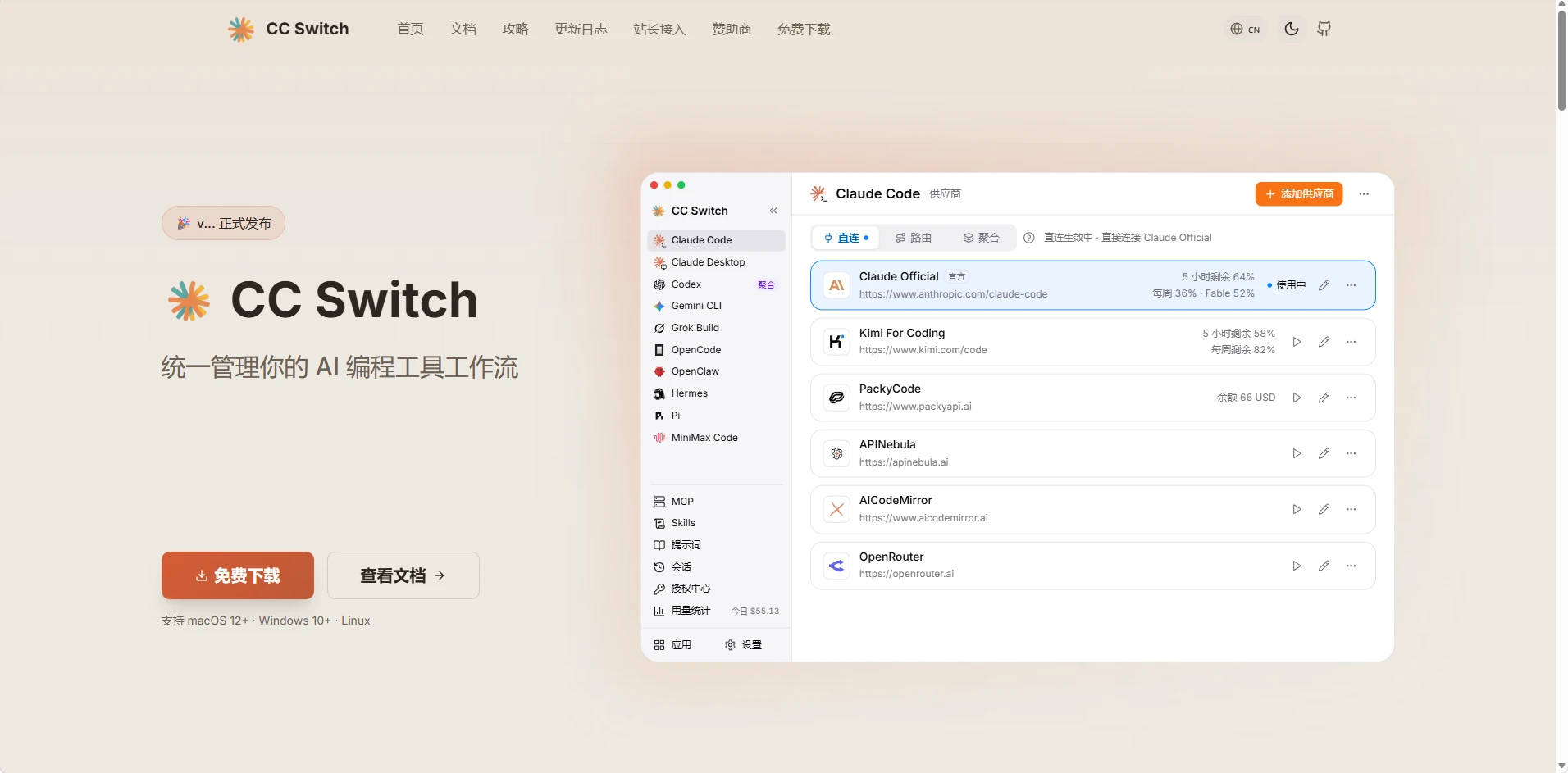Open the Skills section

[x=716, y=523]
